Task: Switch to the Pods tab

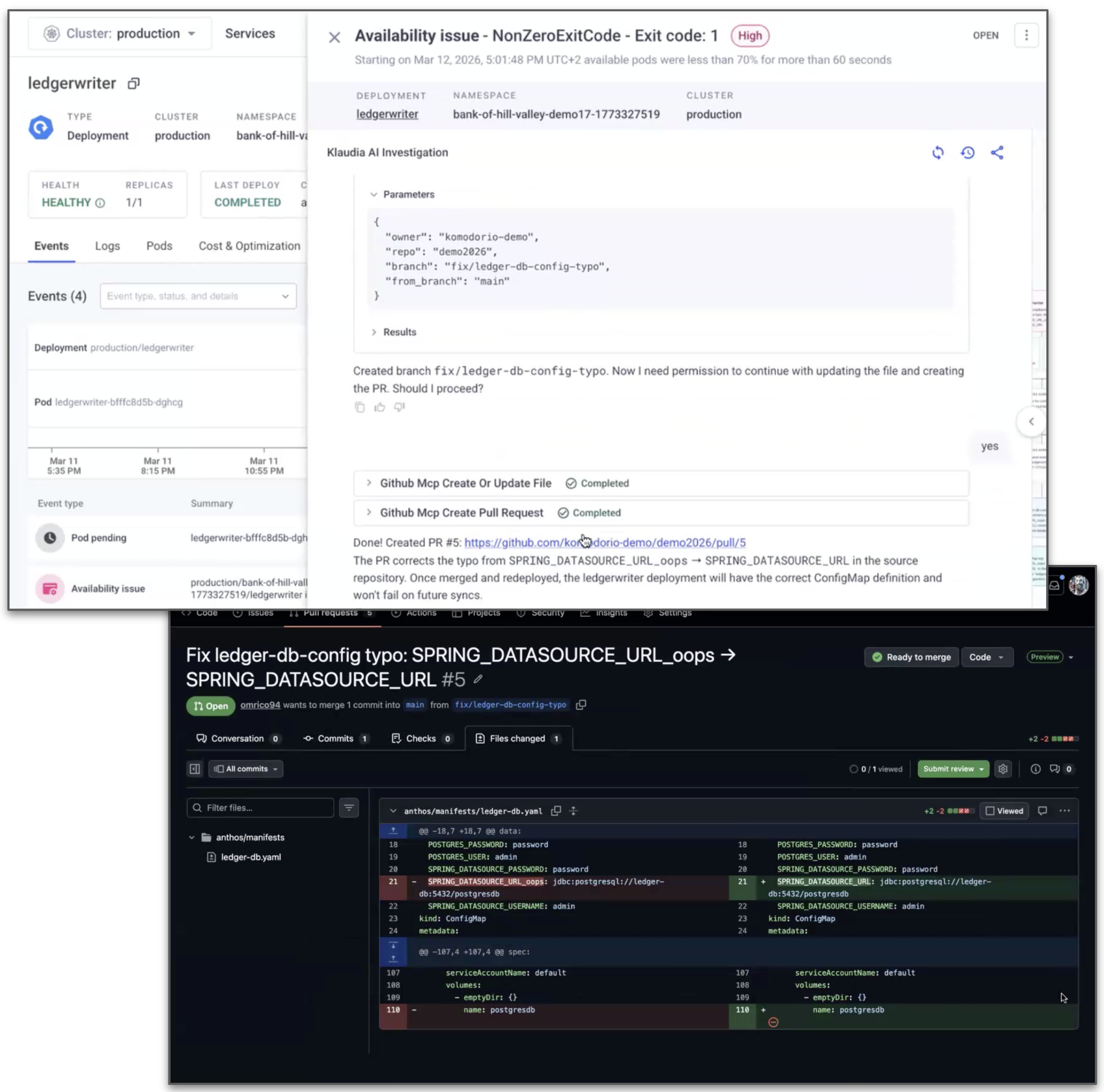Action: point(159,246)
